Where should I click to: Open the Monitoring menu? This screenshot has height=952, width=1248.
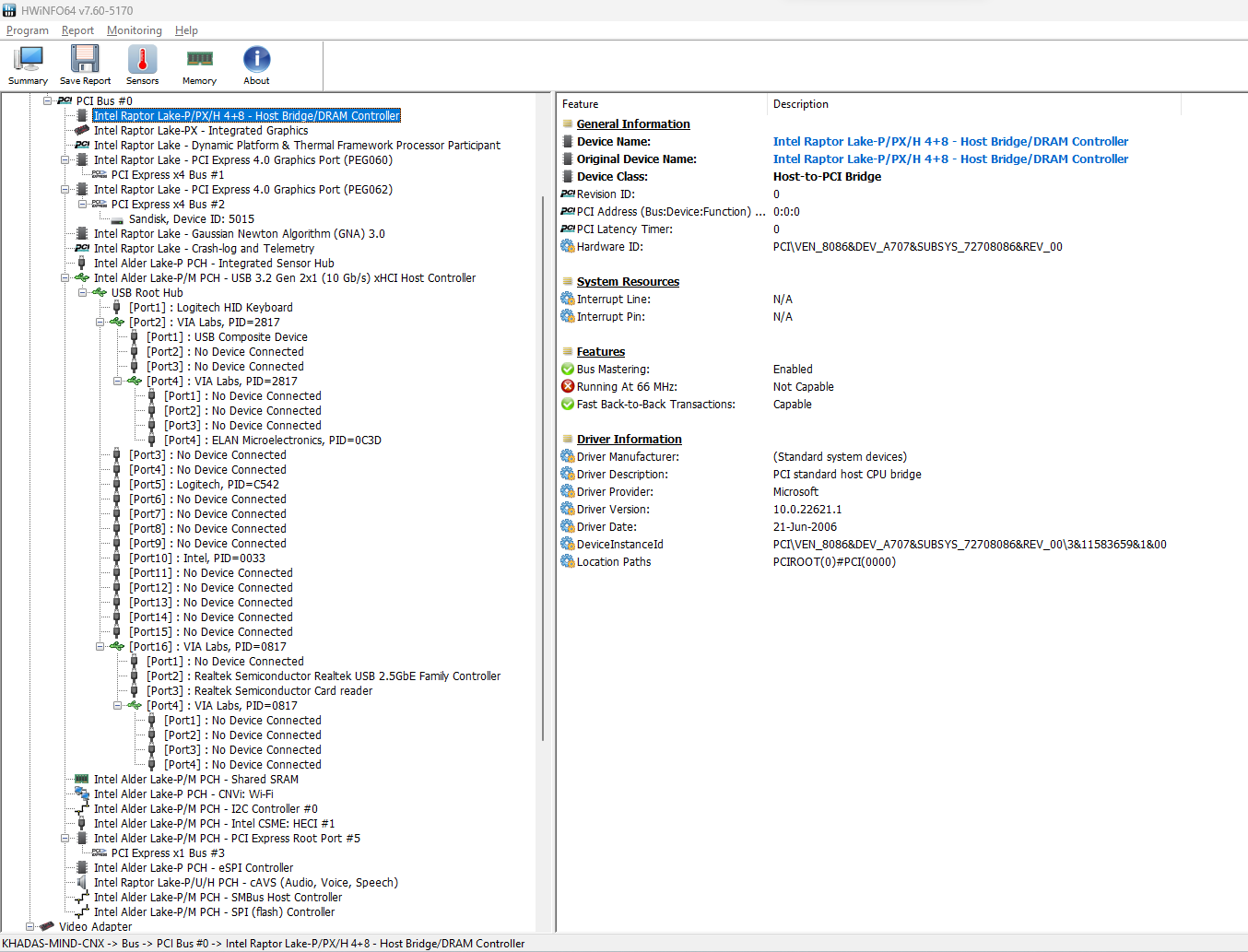[135, 30]
